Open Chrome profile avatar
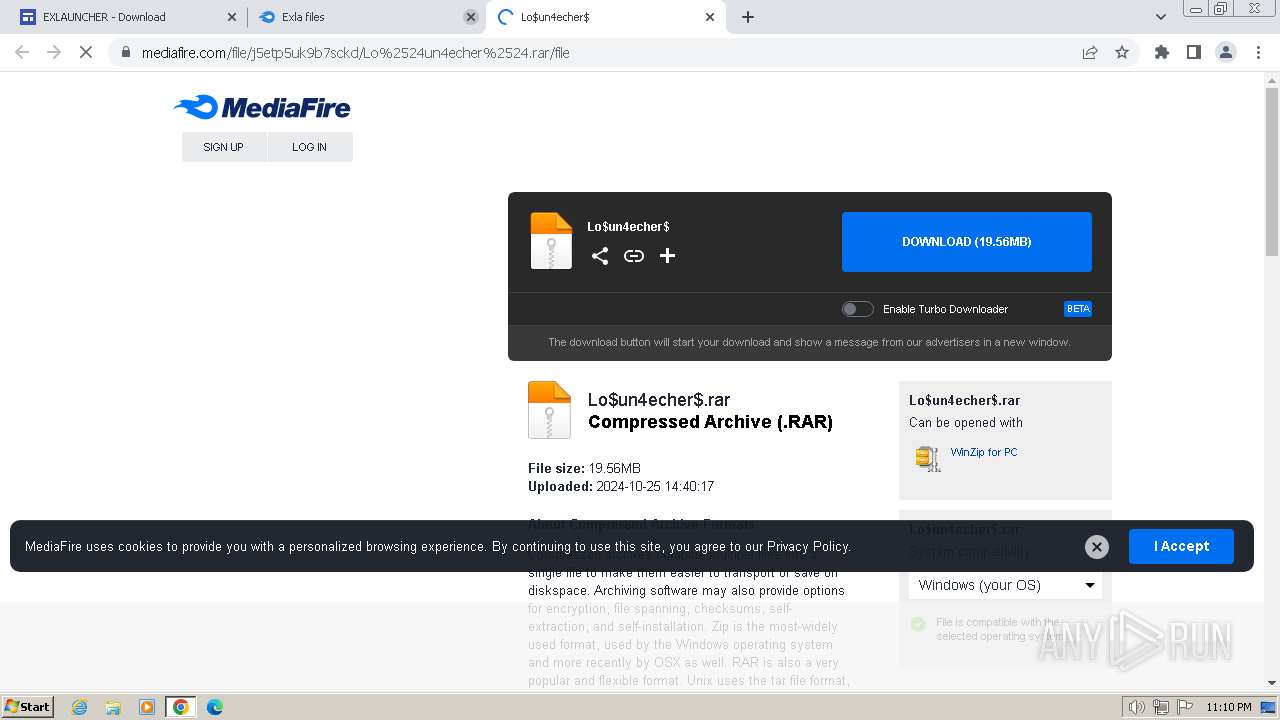 (x=1226, y=52)
